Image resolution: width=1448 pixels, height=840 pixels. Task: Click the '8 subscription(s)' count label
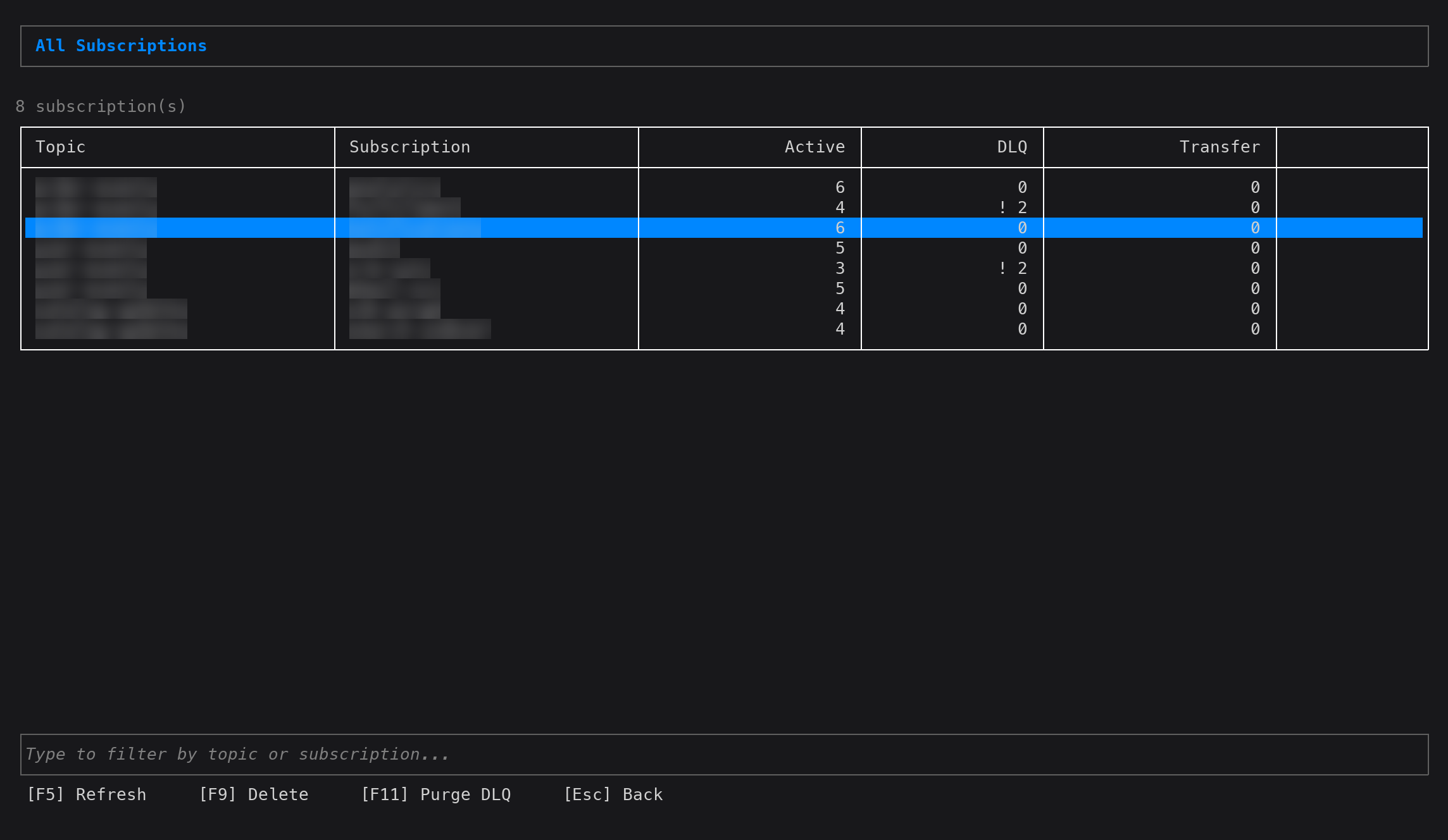(x=101, y=106)
